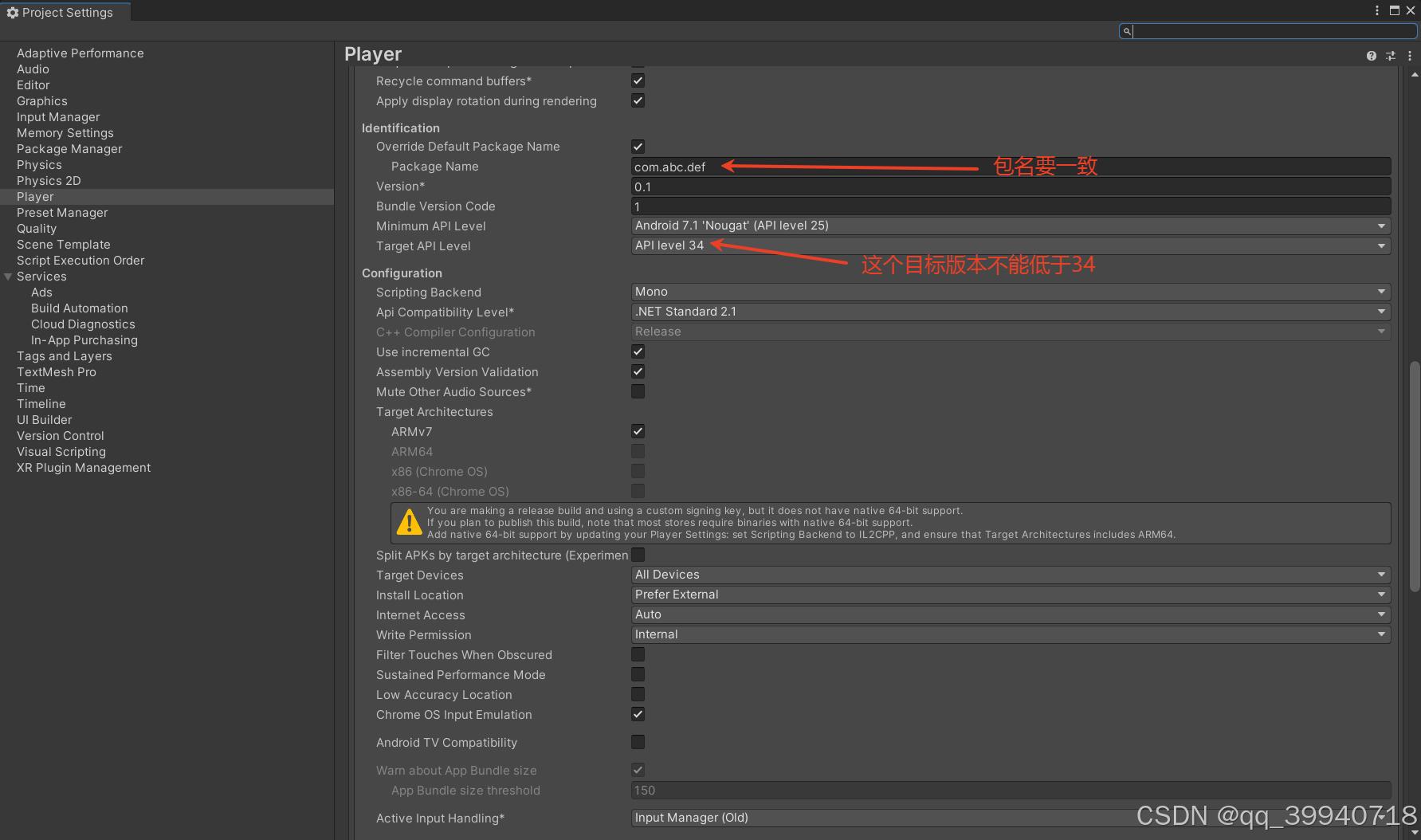Select UI Builder category

point(45,420)
